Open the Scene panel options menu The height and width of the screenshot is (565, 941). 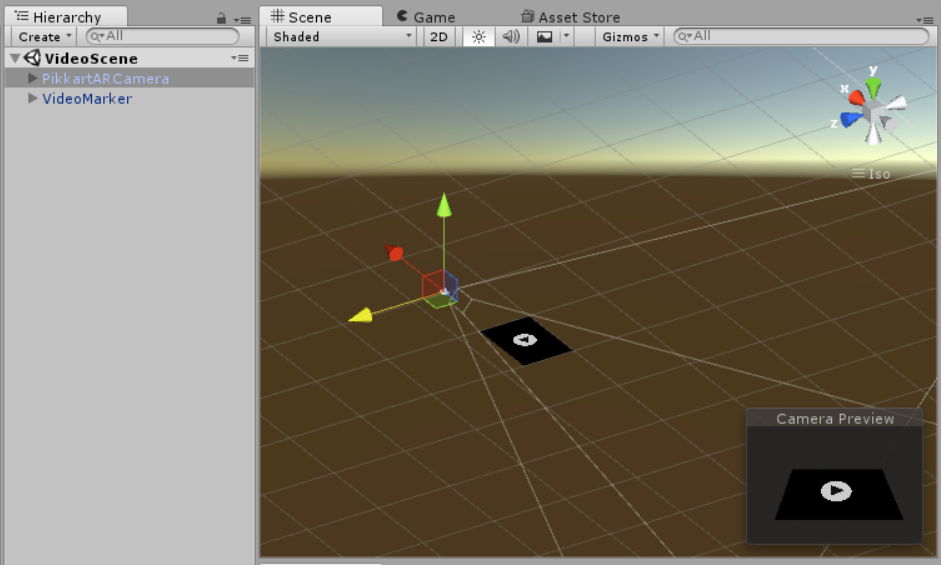tap(924, 20)
